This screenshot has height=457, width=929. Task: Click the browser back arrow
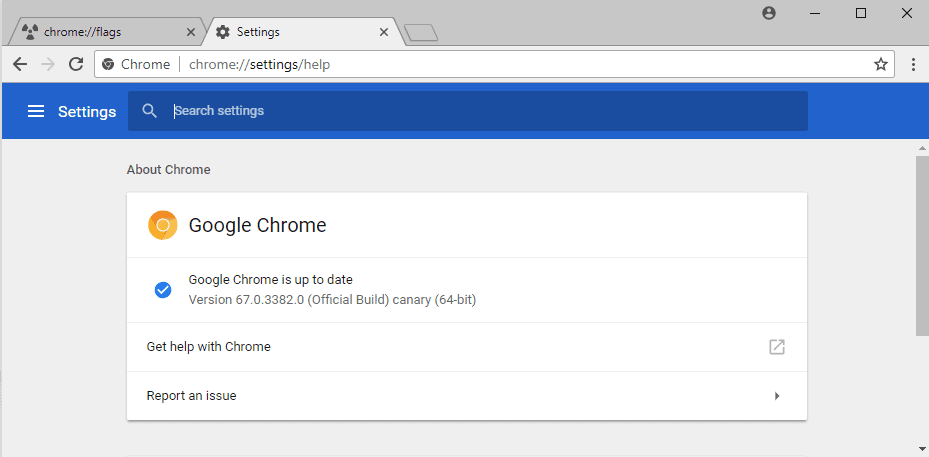[20, 64]
